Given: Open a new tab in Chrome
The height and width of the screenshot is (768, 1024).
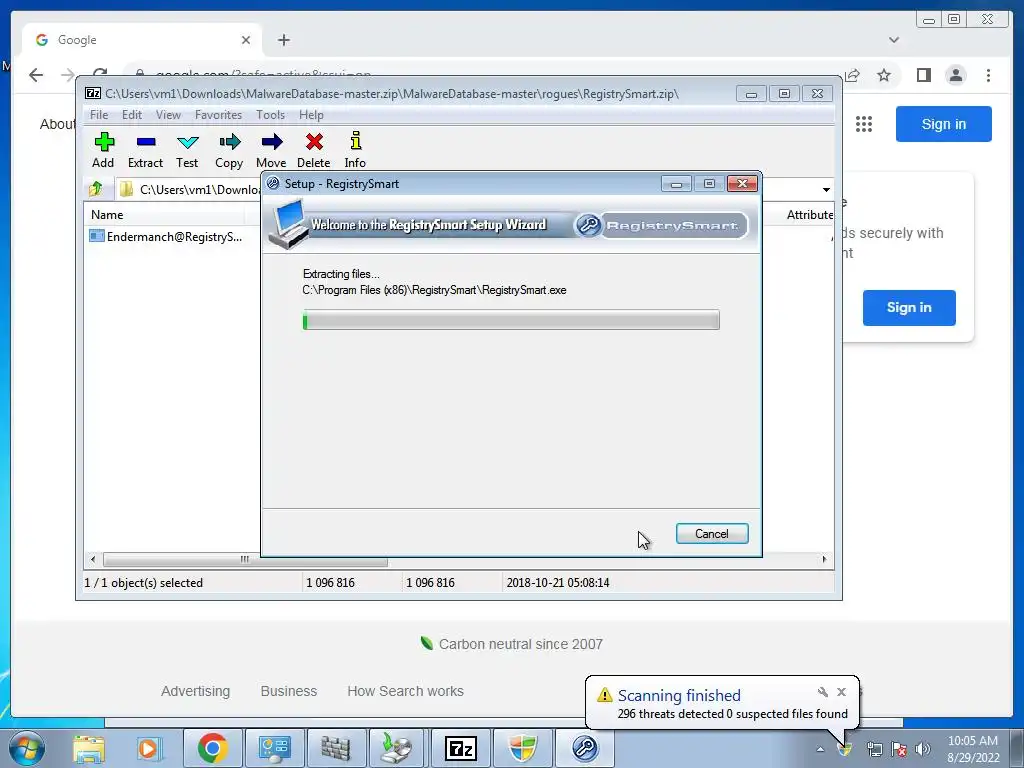Looking at the screenshot, I should click(283, 40).
